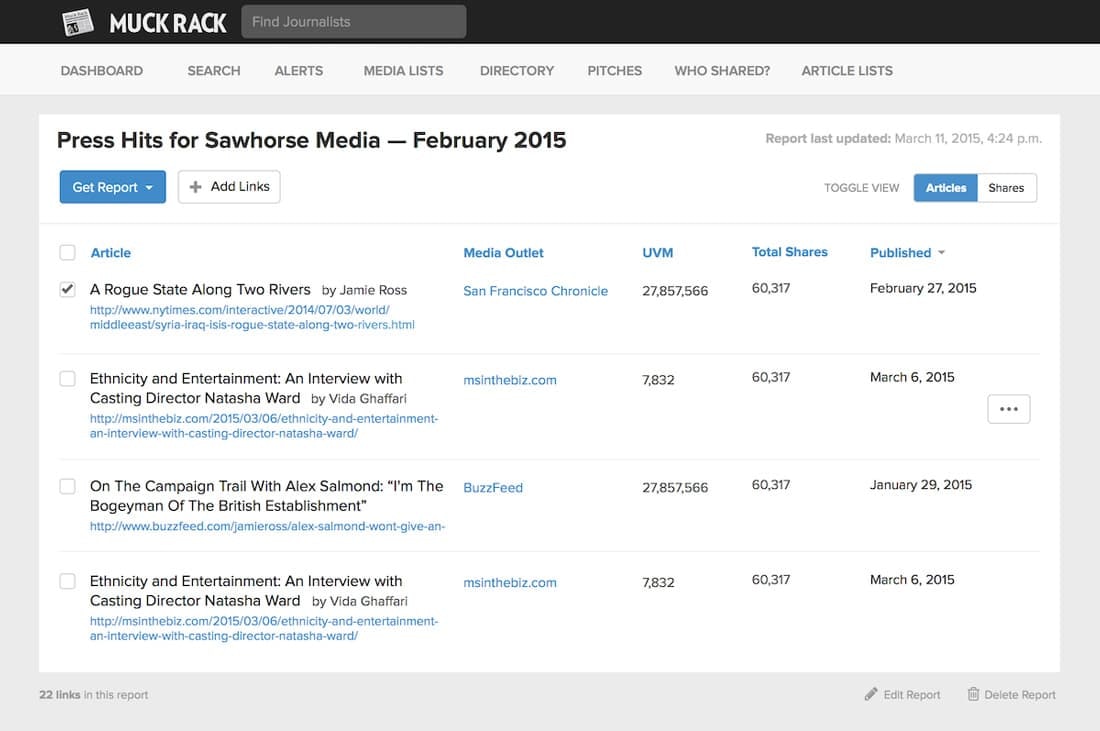Sort the table by Total Shares
This screenshot has width=1100, height=731.
coord(789,252)
